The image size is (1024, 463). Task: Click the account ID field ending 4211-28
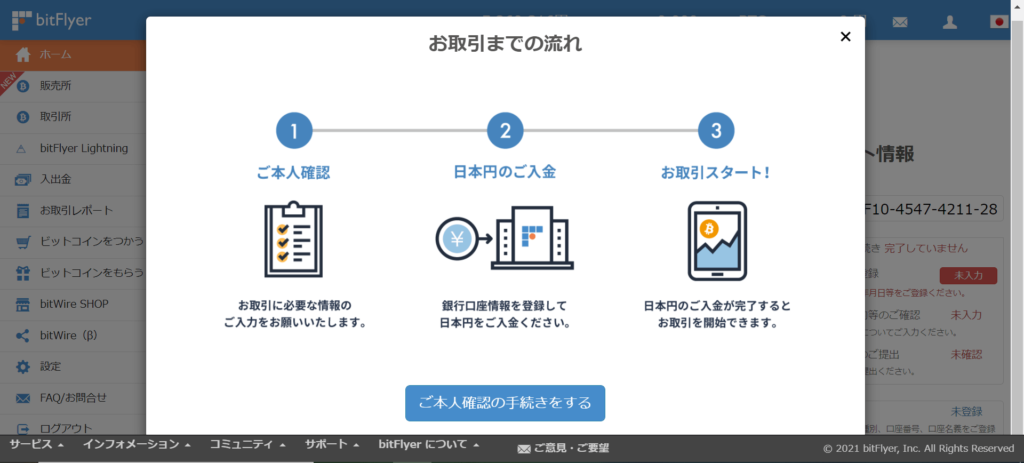click(934, 209)
